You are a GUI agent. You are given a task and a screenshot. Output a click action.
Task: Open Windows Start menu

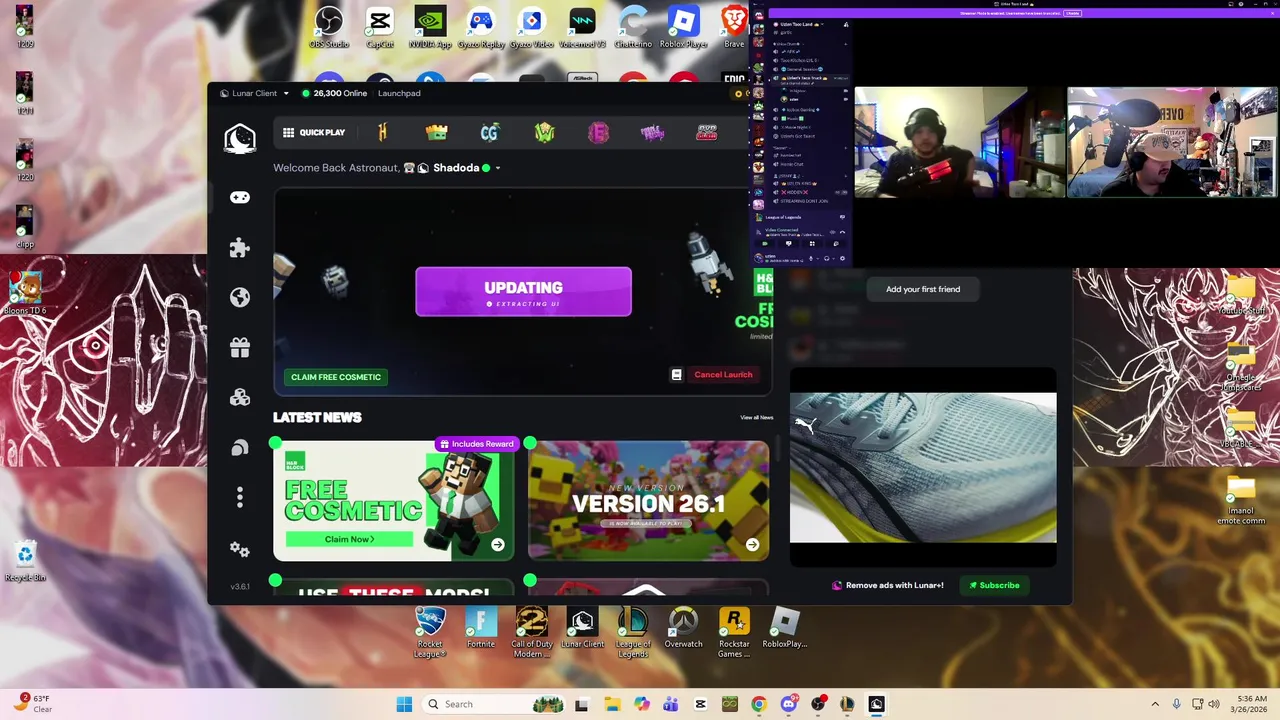click(404, 704)
